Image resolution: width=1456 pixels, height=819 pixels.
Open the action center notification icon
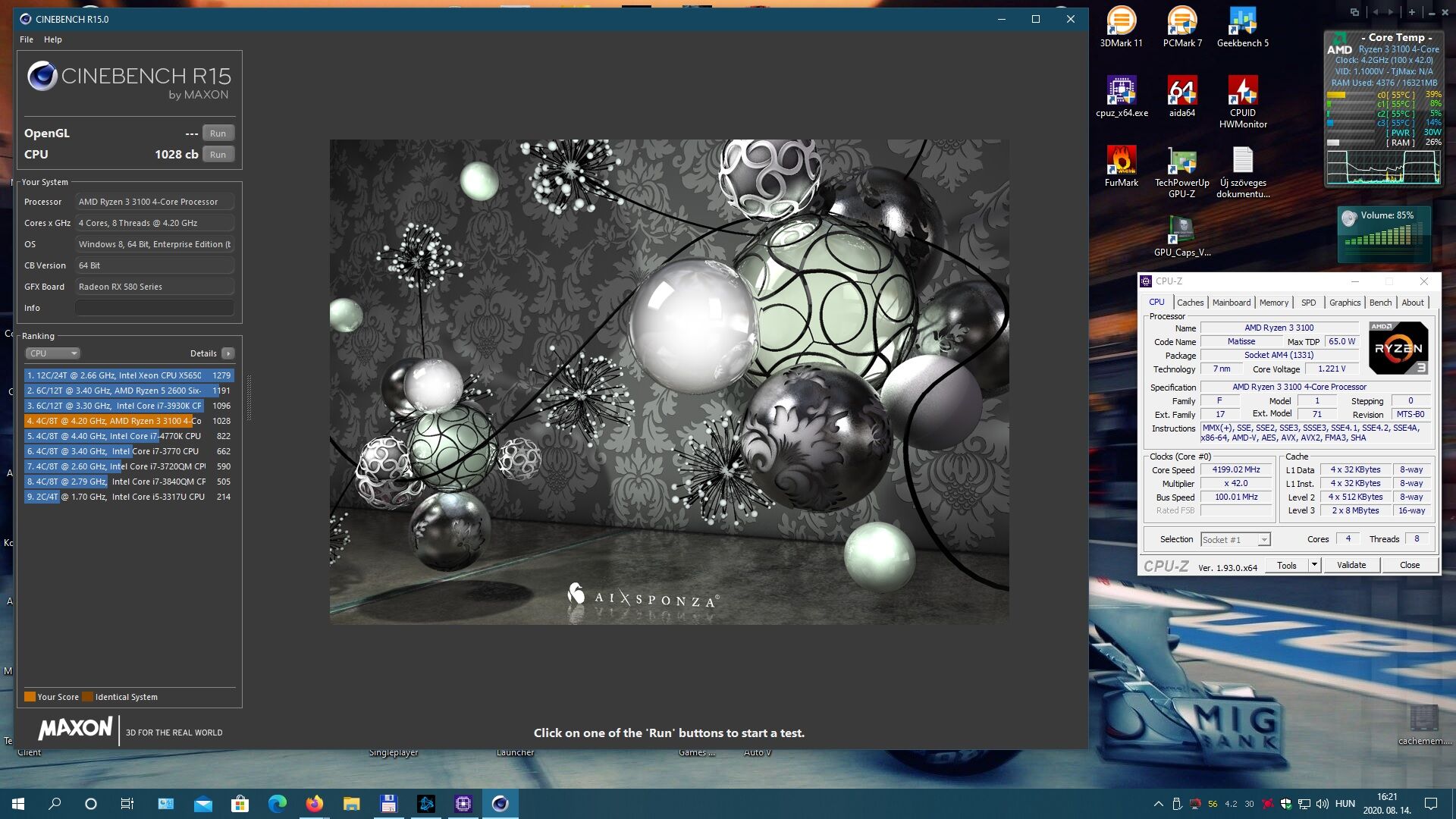1431,804
